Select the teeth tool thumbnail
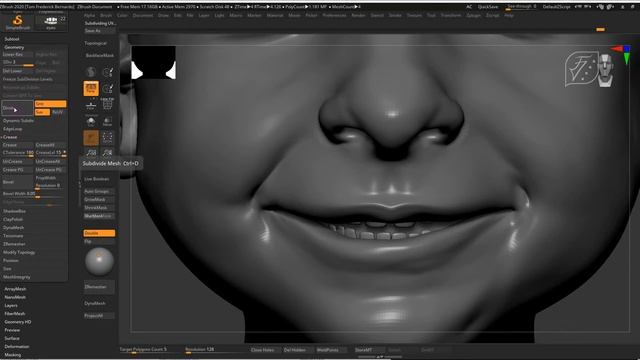The image size is (640, 360). (x=51, y=22)
